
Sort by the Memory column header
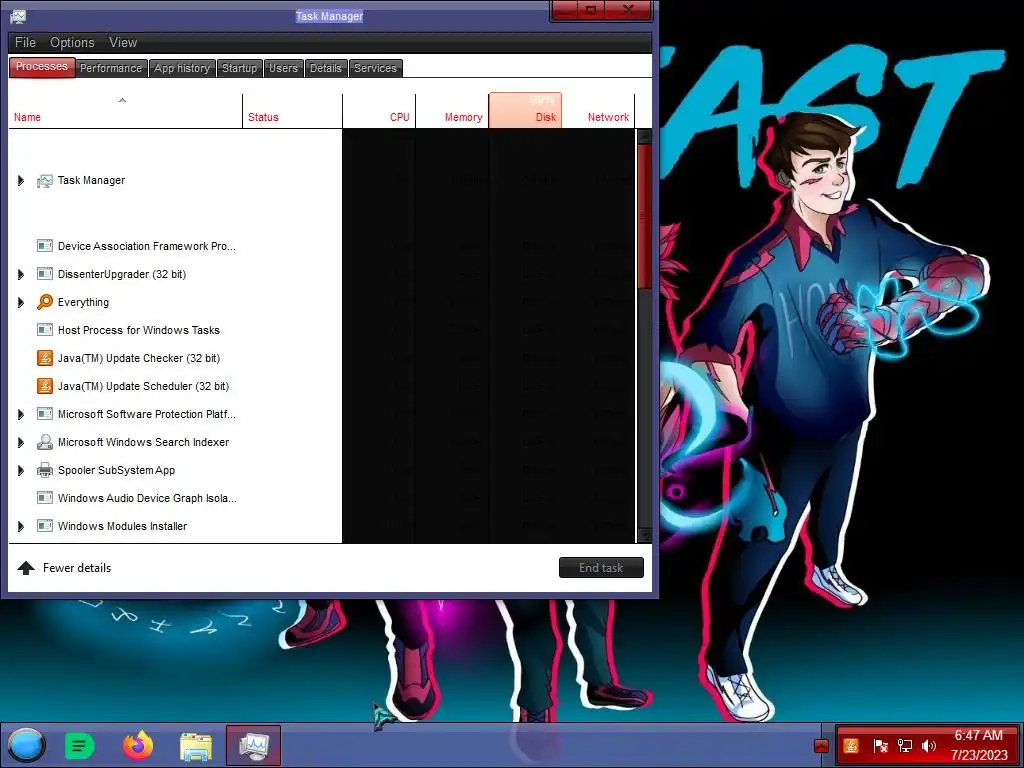pos(453,110)
